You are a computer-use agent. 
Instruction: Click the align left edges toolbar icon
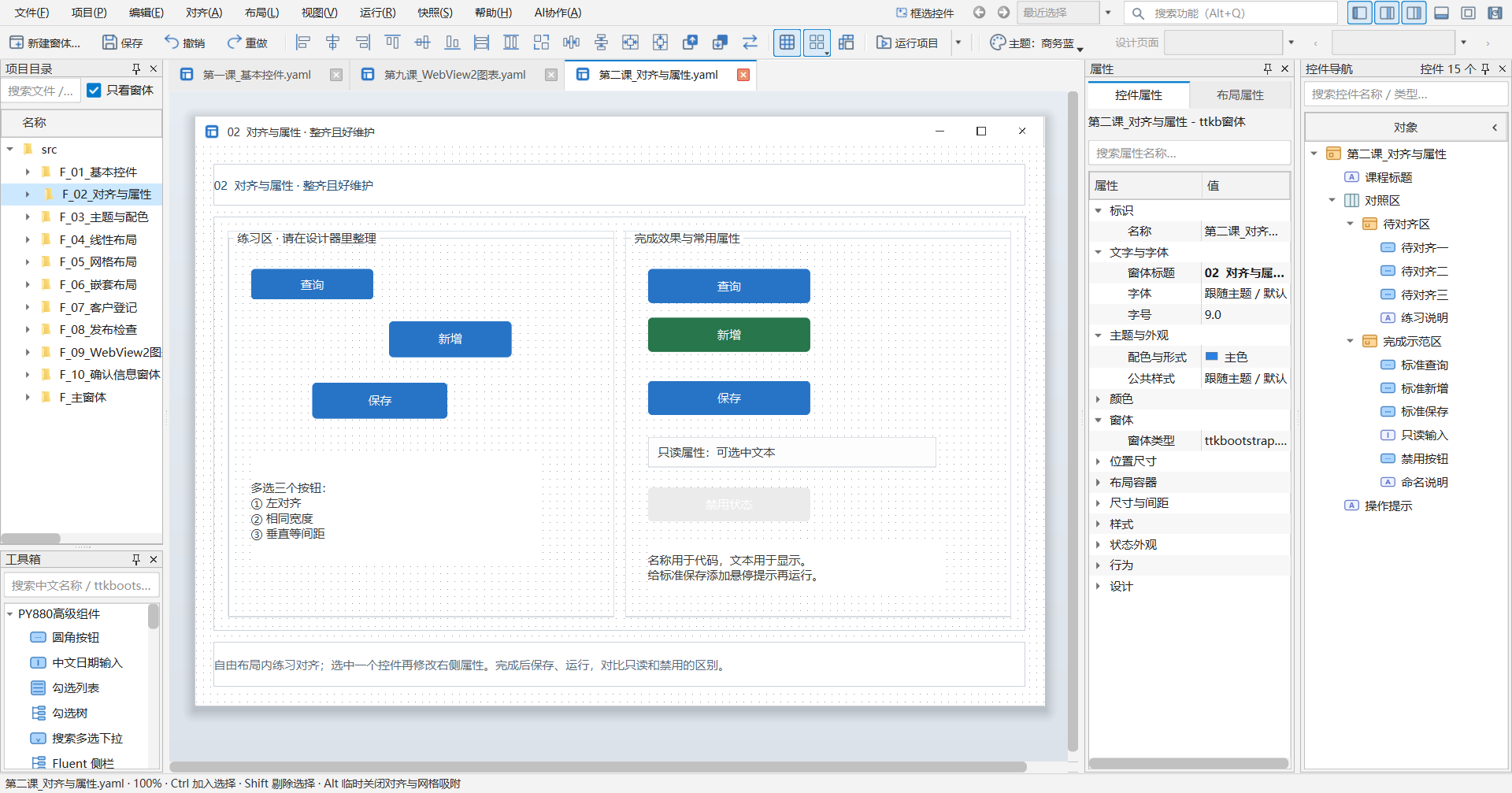pos(303,43)
